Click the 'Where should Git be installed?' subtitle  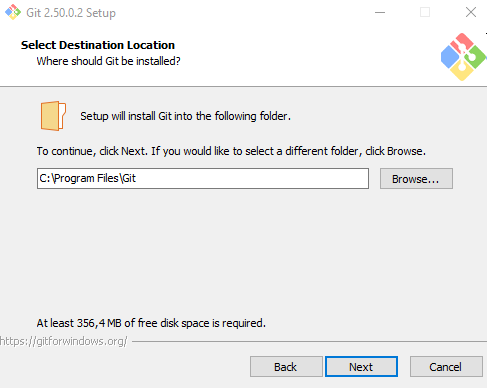click(x=108, y=61)
